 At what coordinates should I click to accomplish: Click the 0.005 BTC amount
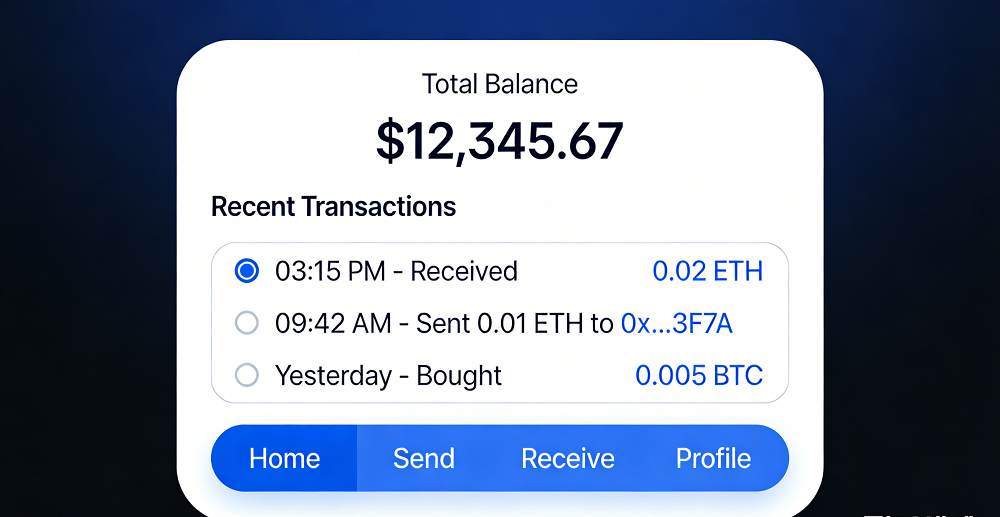coord(699,375)
